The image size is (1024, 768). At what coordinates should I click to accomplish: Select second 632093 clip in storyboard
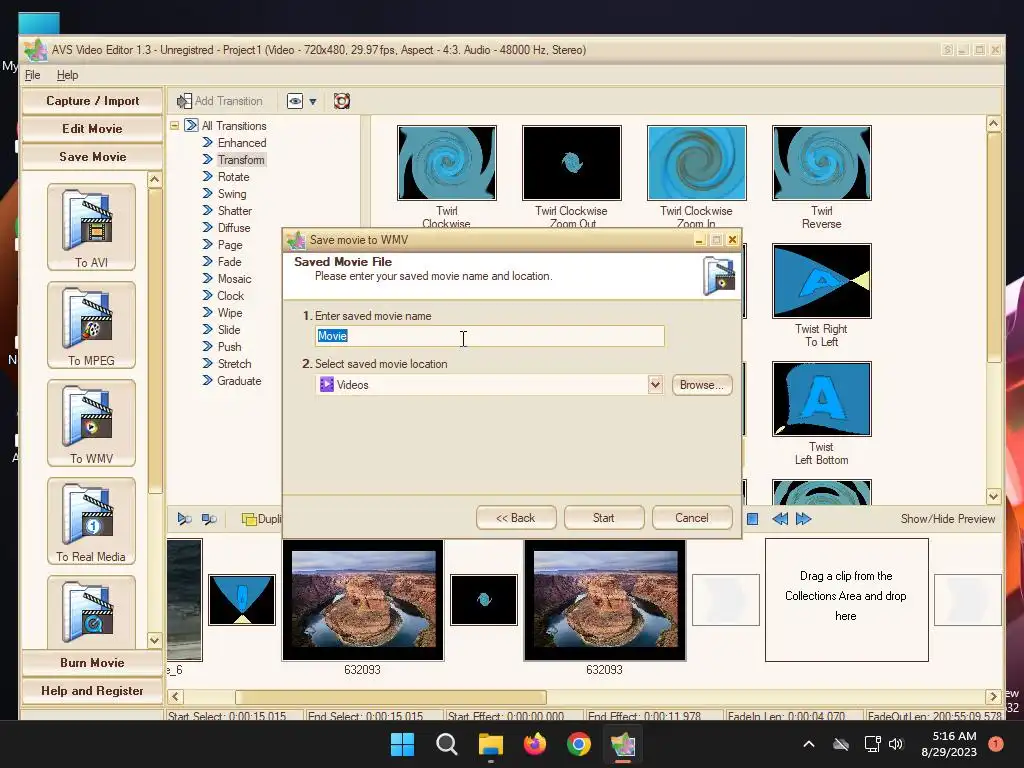[605, 600]
